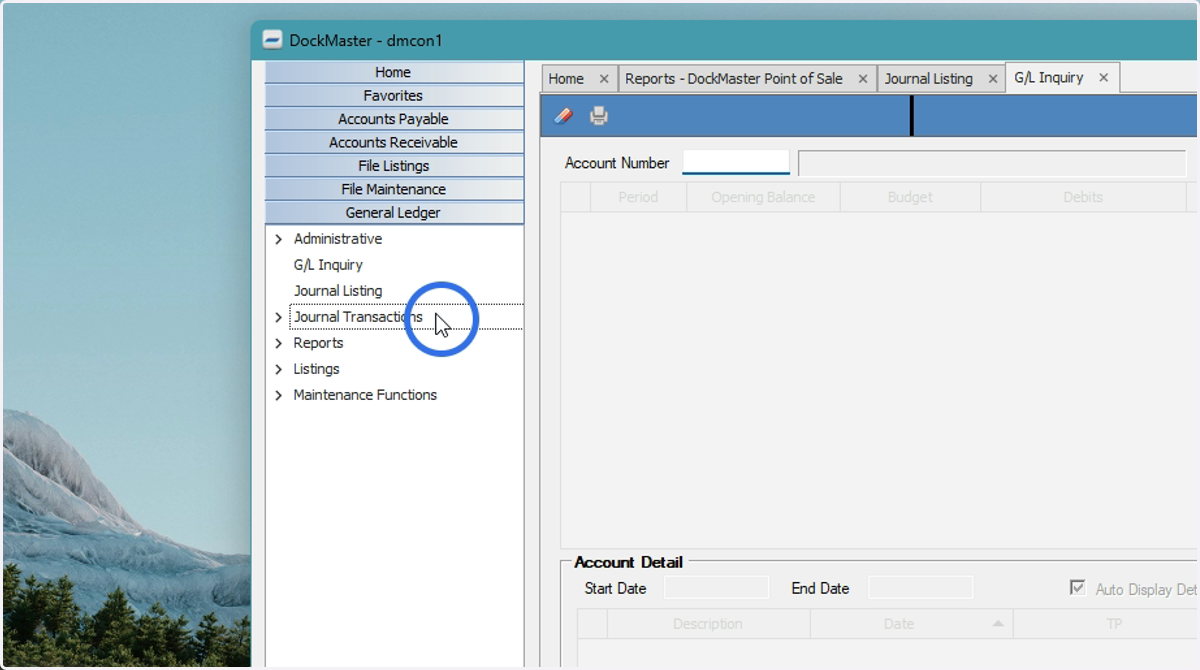This screenshot has height=670, width=1200.
Task: Switch to Reports - DockMaster Point of Sale tab
Action: (734, 79)
